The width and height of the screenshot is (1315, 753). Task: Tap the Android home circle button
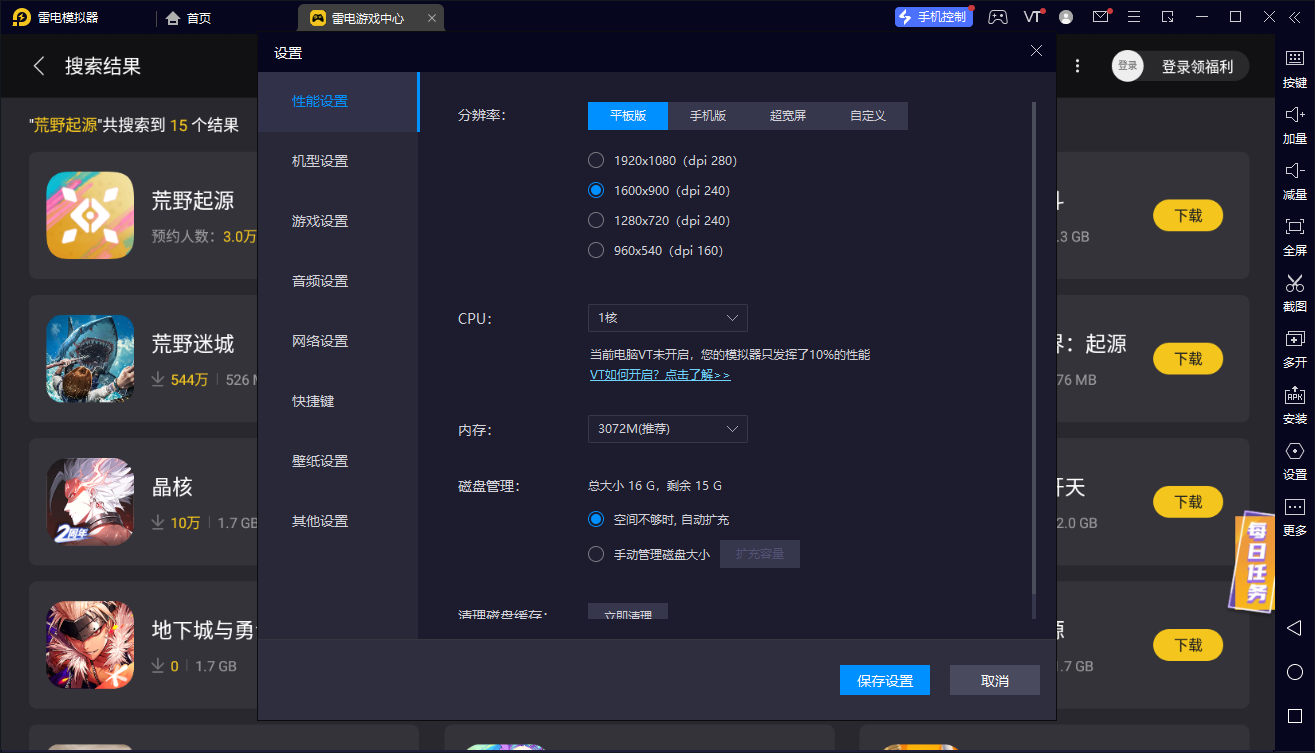pyautogui.click(x=1294, y=671)
